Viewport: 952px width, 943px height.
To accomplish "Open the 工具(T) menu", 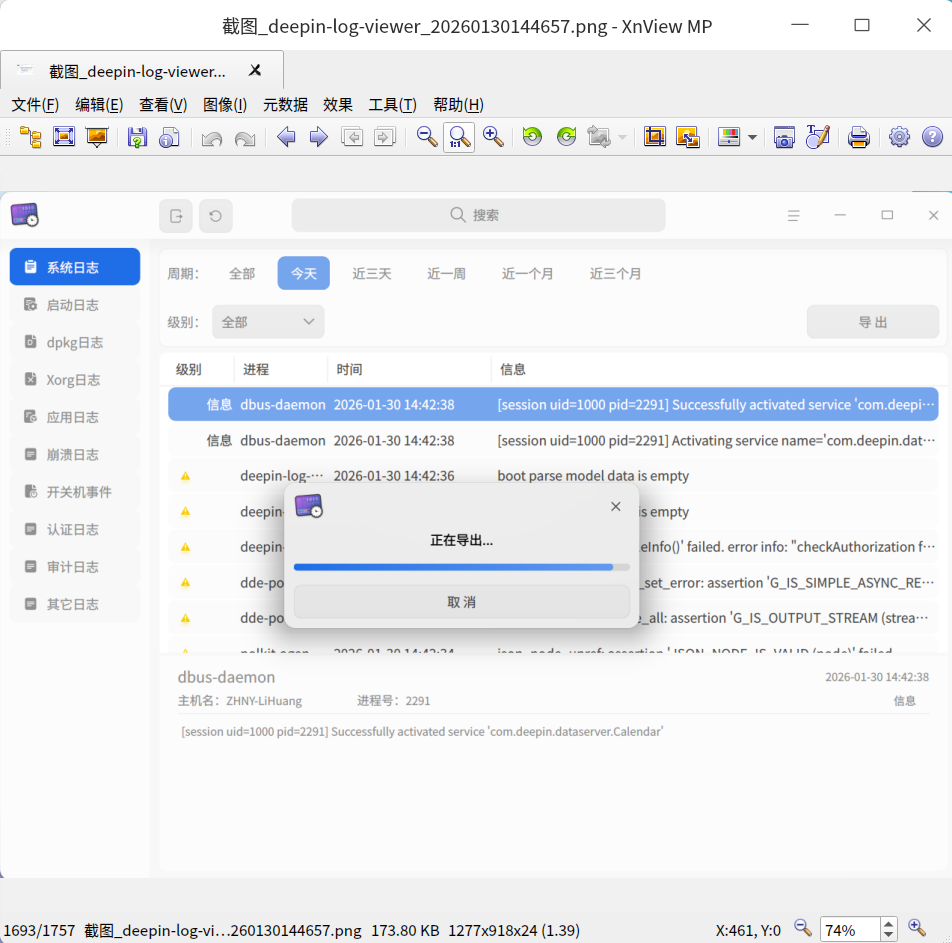I will [392, 104].
